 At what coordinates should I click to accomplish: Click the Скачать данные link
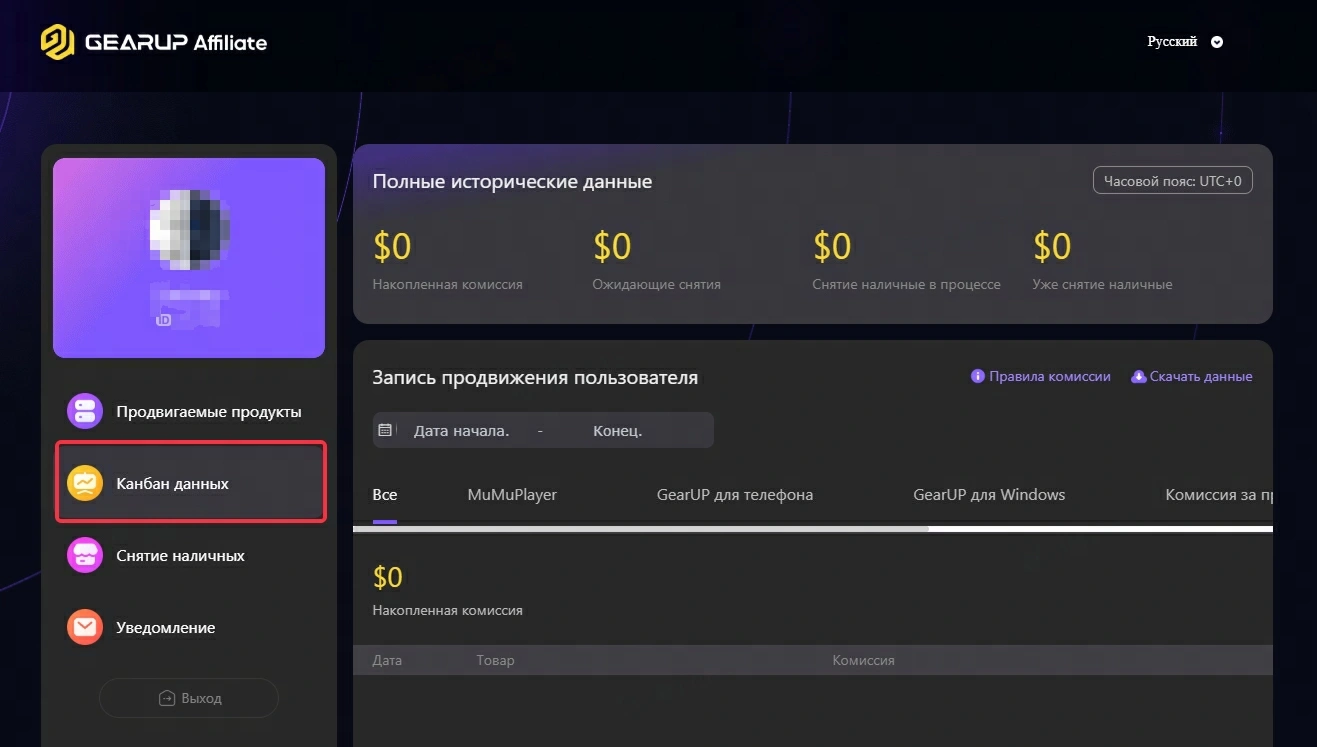pos(1199,375)
